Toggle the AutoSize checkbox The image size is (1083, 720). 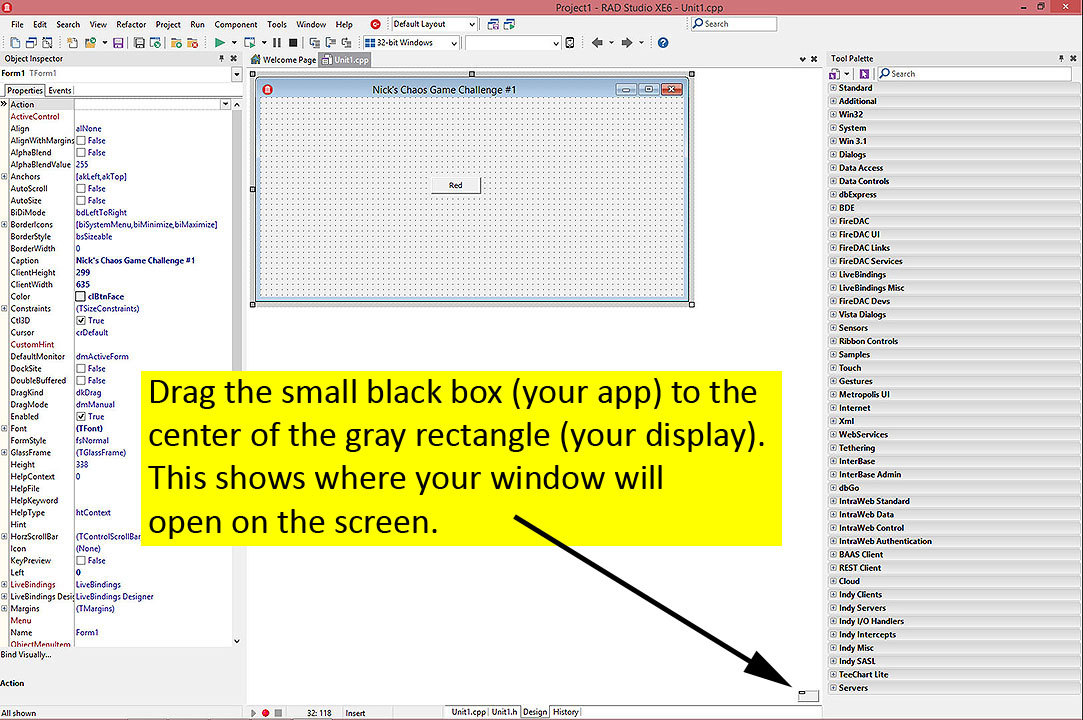pos(81,201)
